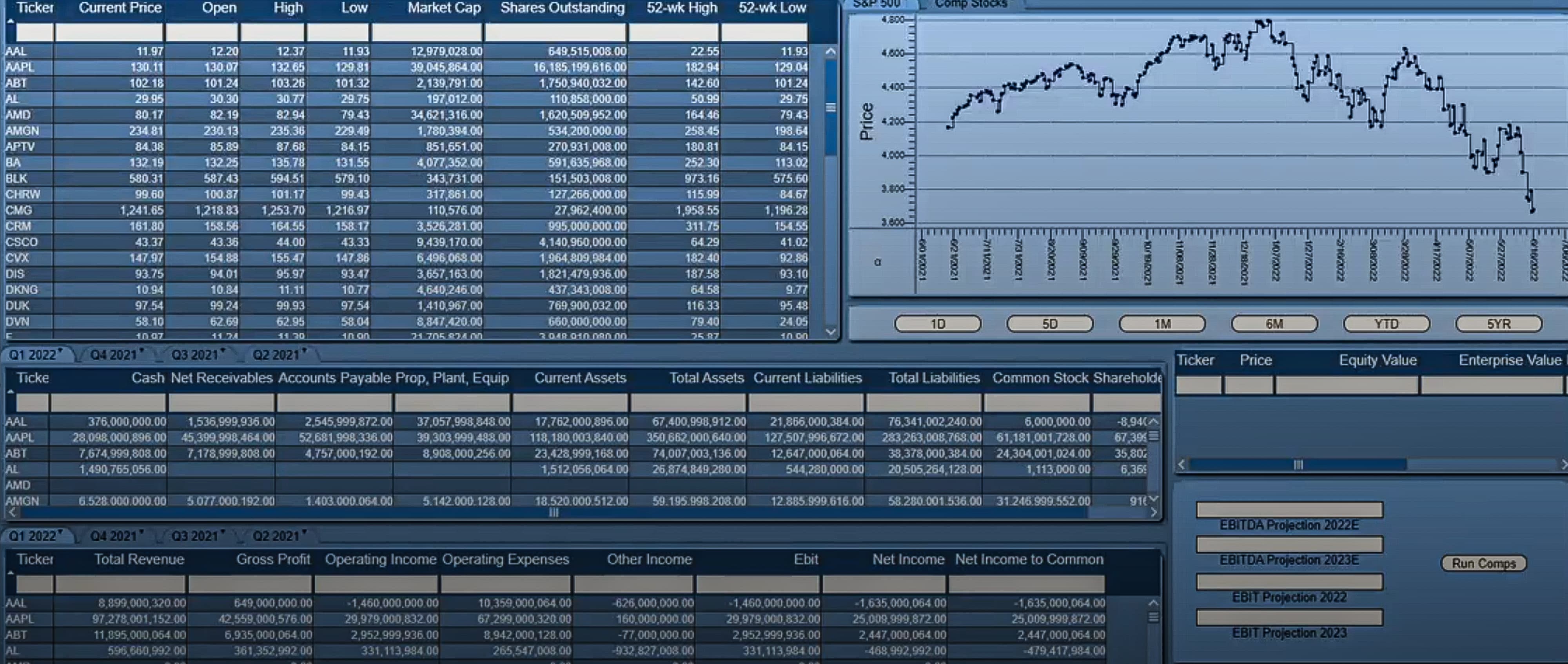The image size is (1568, 664).
Task: Click the Ticker filter box in price table
Action: click(x=34, y=32)
